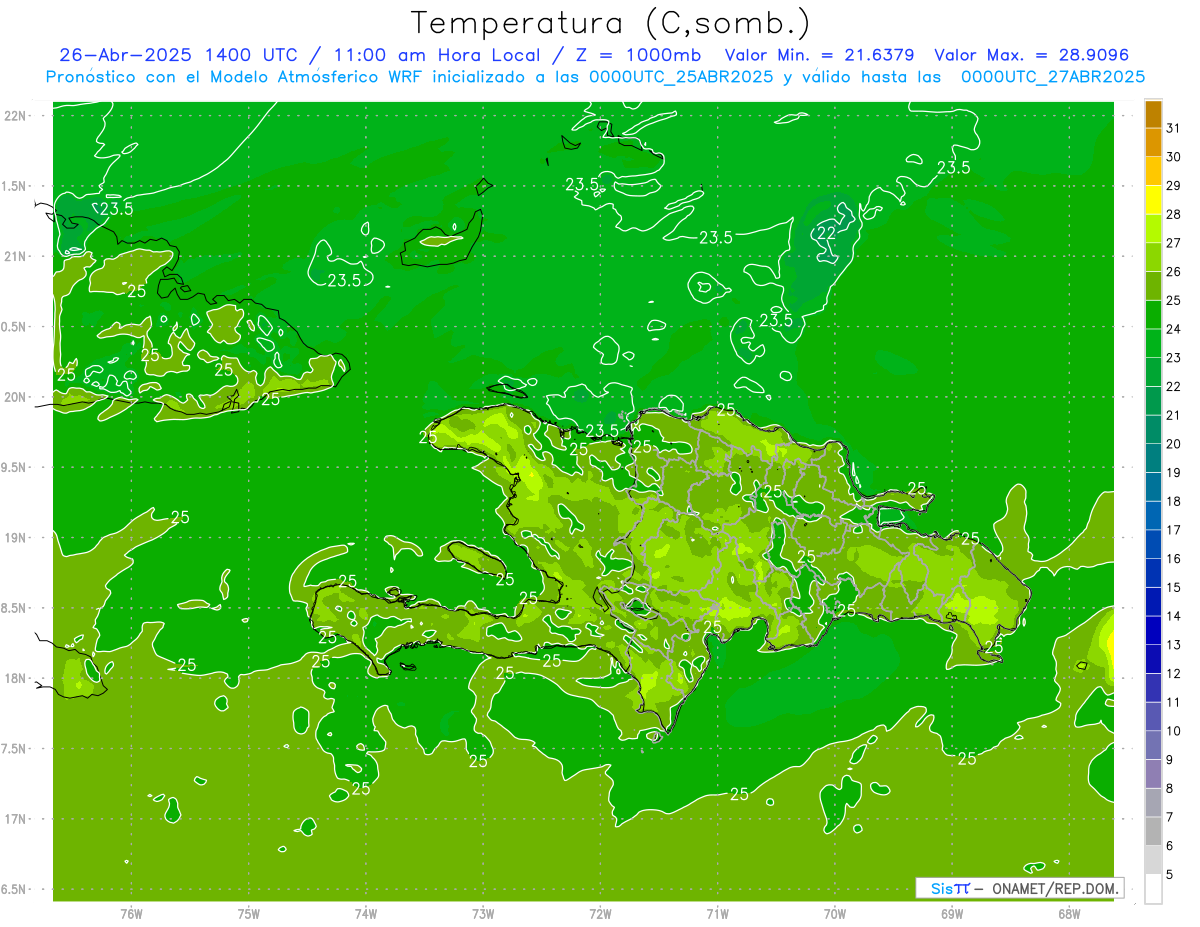Image resolution: width=1200 pixels, height=927 pixels.
Task: Click the 'Temperatura (C,somb.)' chart title
Action: click(x=611, y=23)
